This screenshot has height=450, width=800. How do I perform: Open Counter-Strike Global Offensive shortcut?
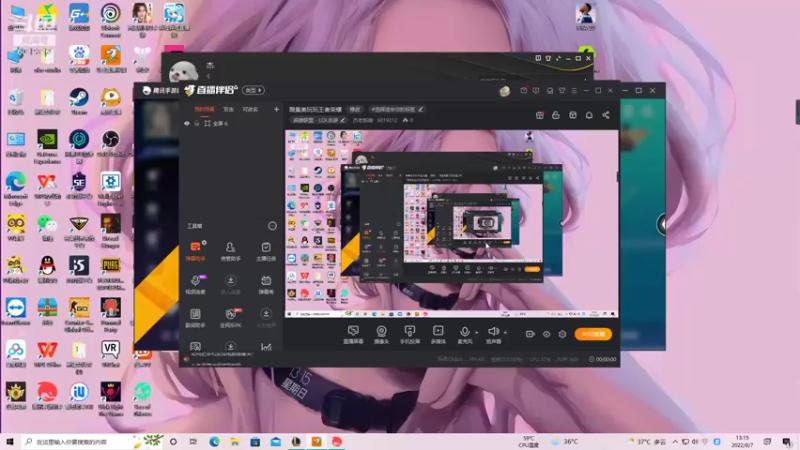[x=79, y=316]
